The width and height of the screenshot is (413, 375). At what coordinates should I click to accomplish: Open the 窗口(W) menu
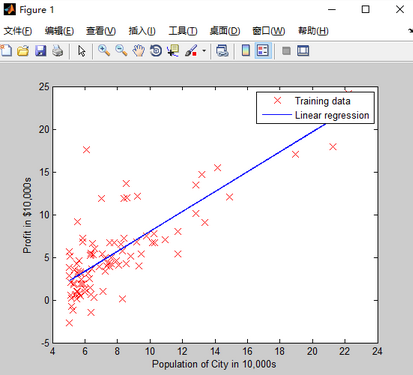pos(269,31)
